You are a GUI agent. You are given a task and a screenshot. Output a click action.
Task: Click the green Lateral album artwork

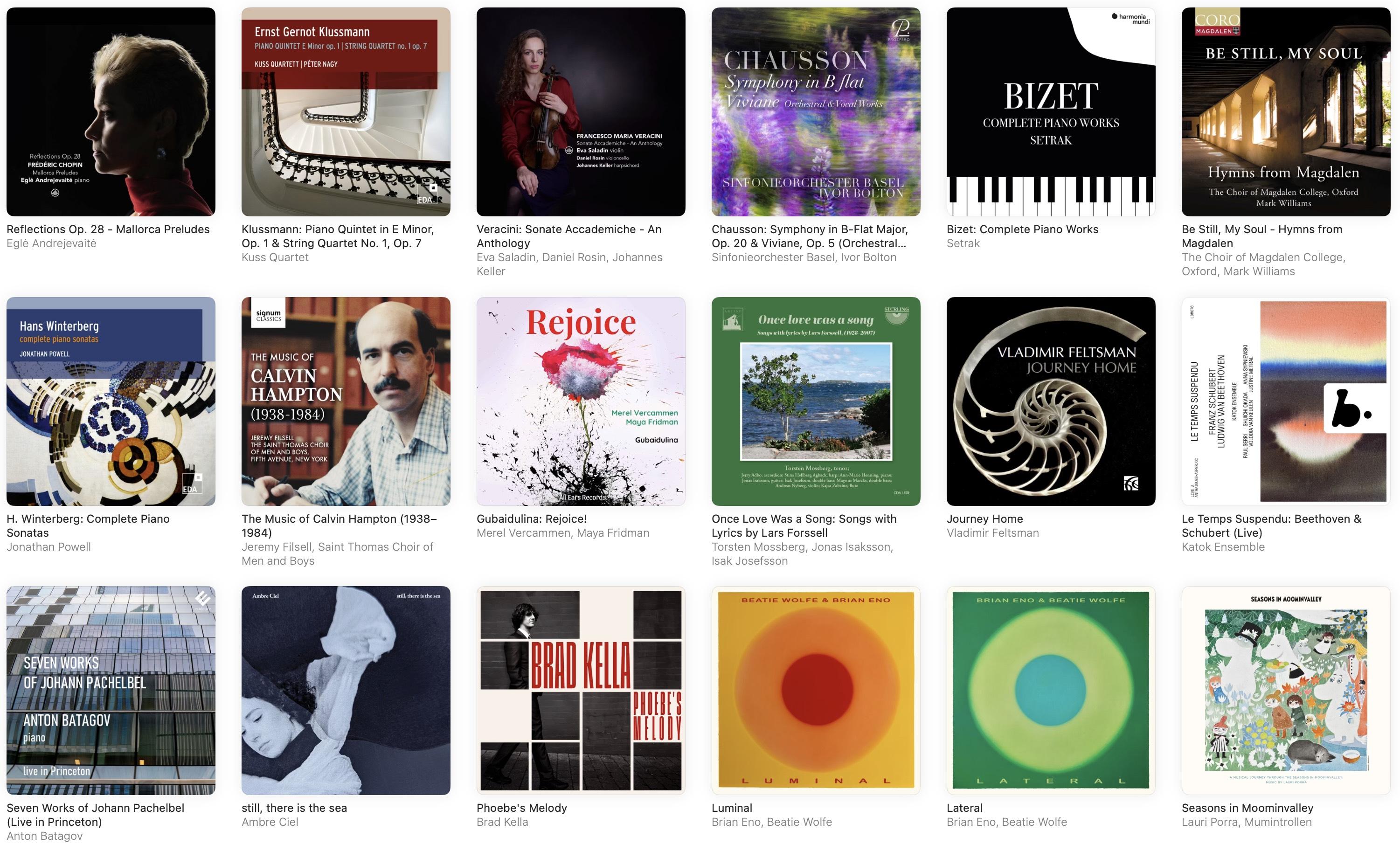pos(1051,691)
